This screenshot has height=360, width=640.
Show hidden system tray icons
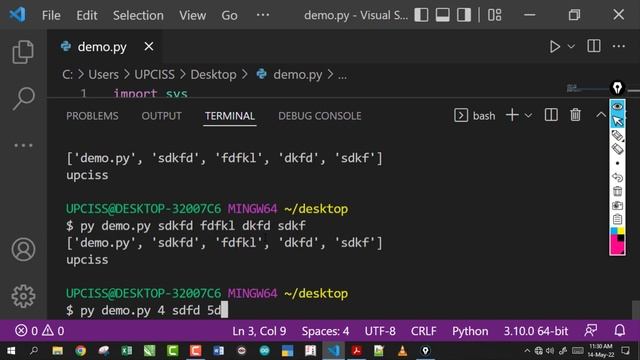pyautogui.click(x=527, y=351)
